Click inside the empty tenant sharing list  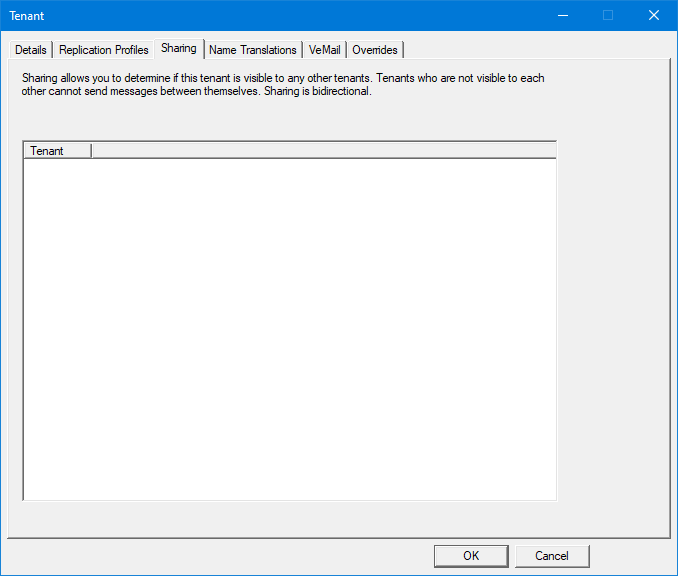coord(289,330)
